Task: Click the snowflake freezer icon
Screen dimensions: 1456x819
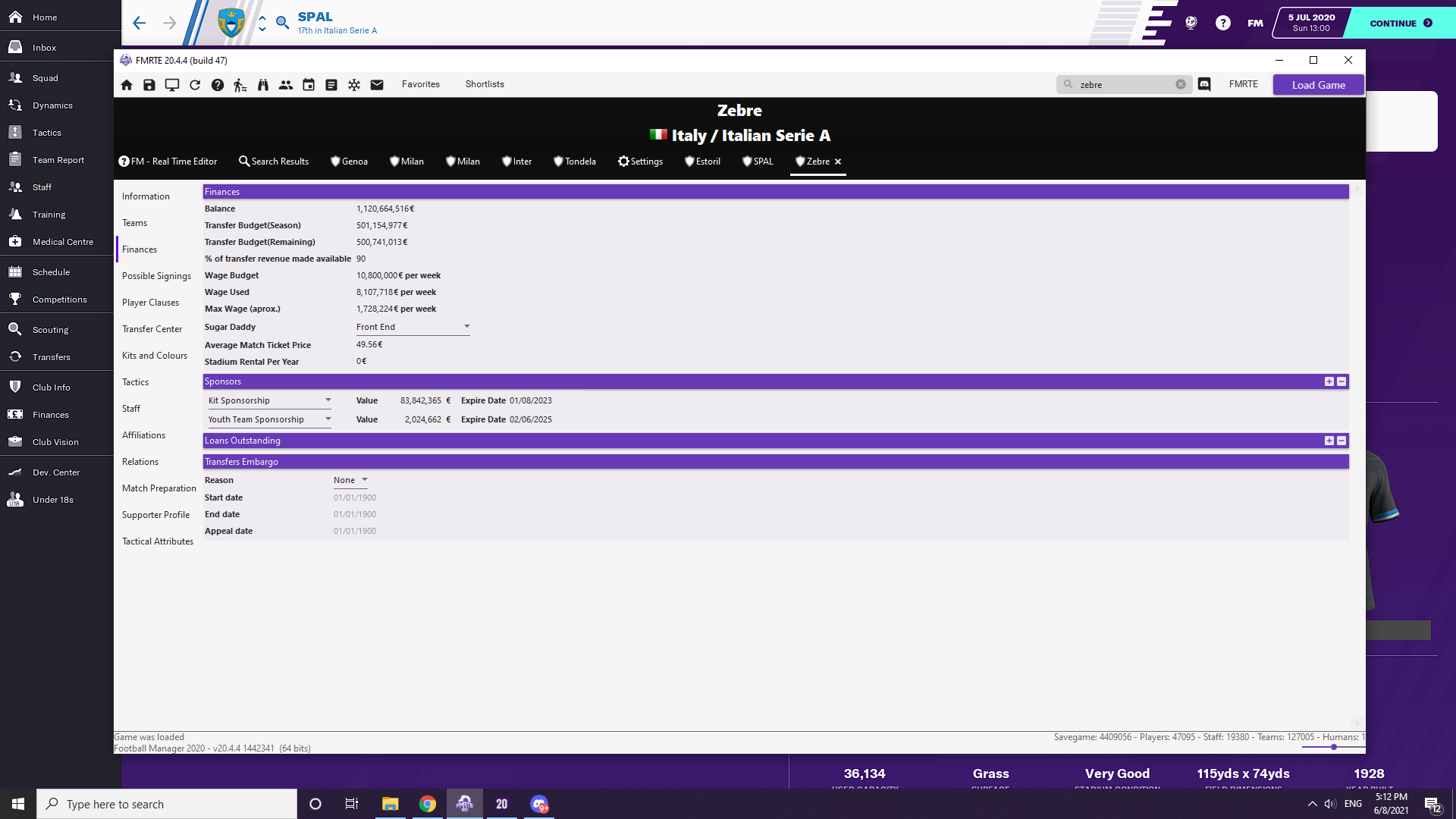Action: point(354,85)
